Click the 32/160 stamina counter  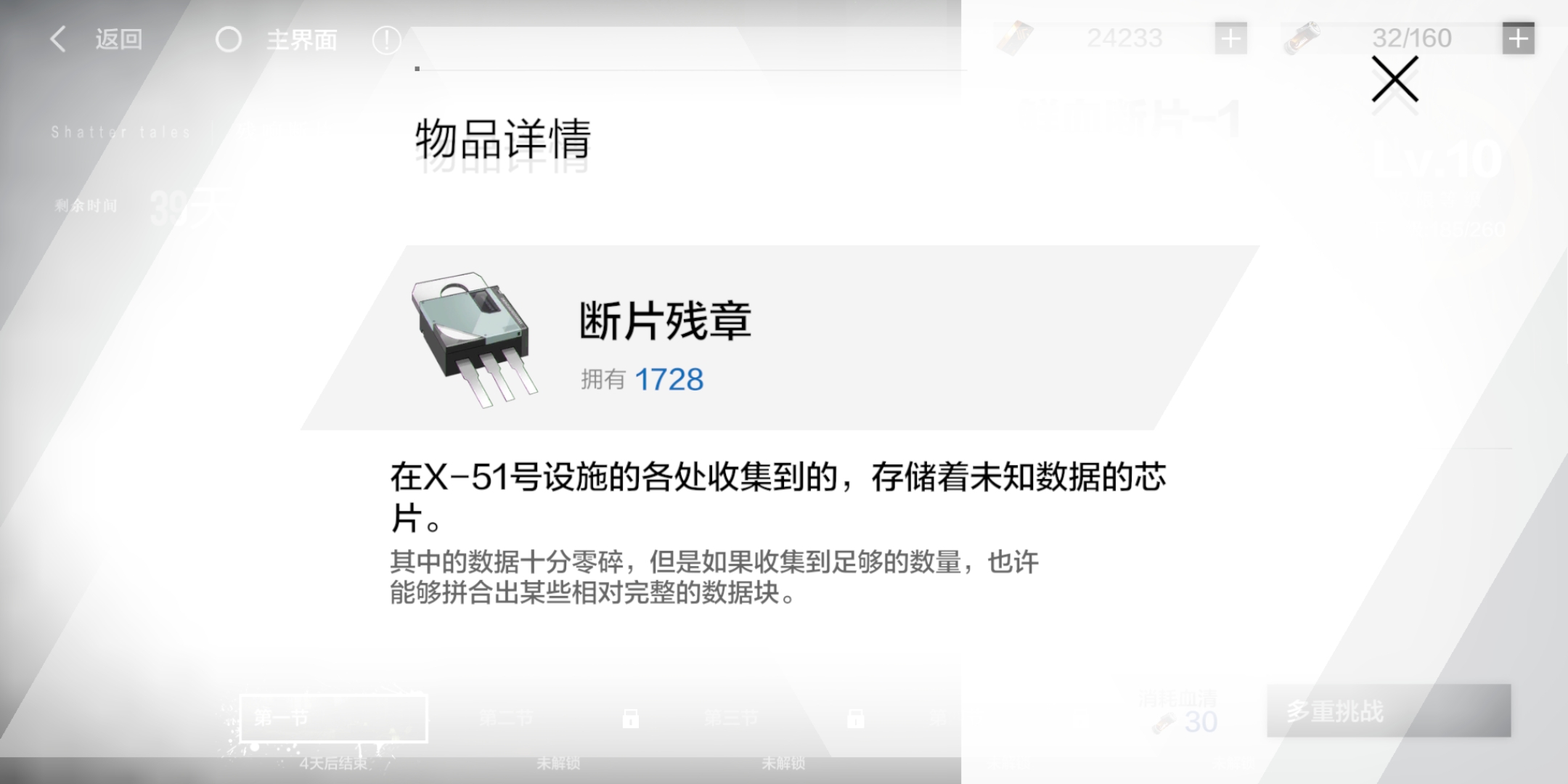coord(1411,38)
